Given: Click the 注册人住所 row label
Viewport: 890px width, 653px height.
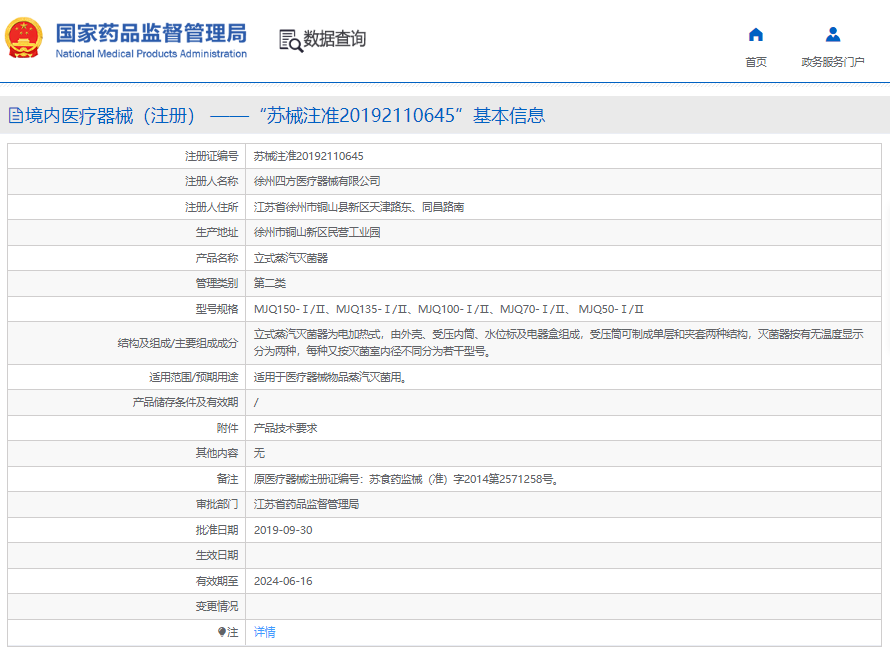Looking at the screenshot, I should point(212,207).
